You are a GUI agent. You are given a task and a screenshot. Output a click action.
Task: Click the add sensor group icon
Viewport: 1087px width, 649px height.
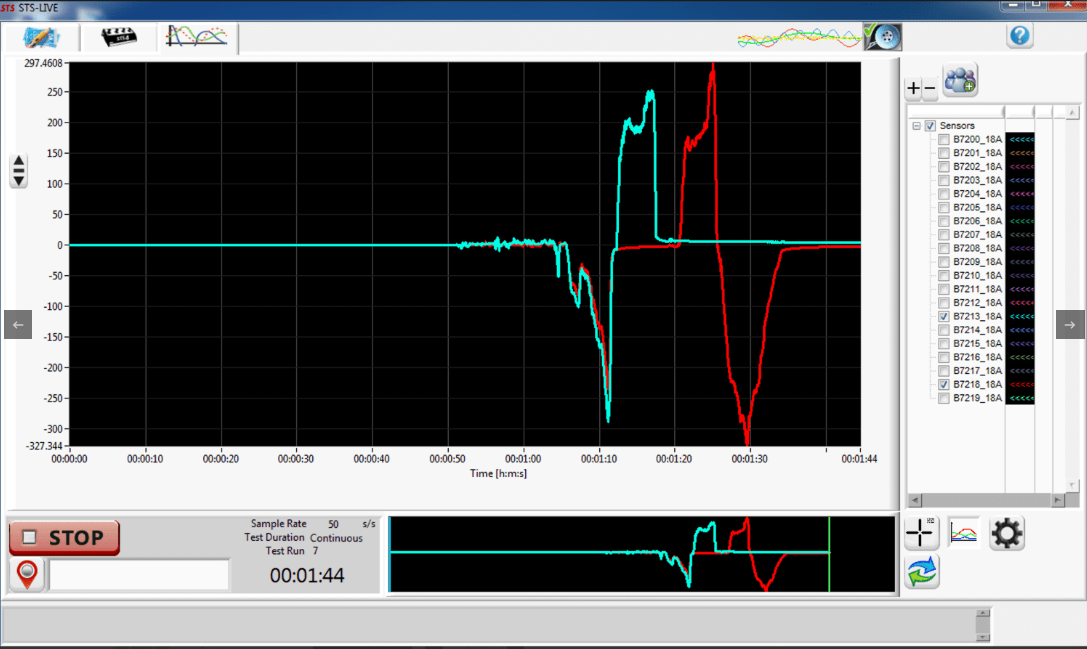[960, 80]
